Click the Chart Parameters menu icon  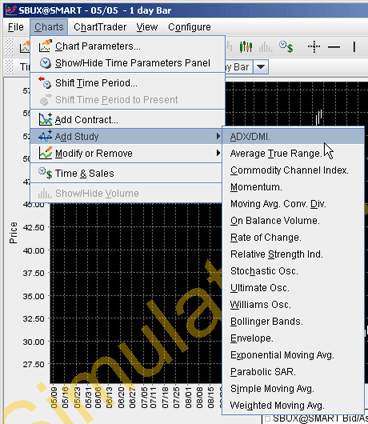point(45,46)
